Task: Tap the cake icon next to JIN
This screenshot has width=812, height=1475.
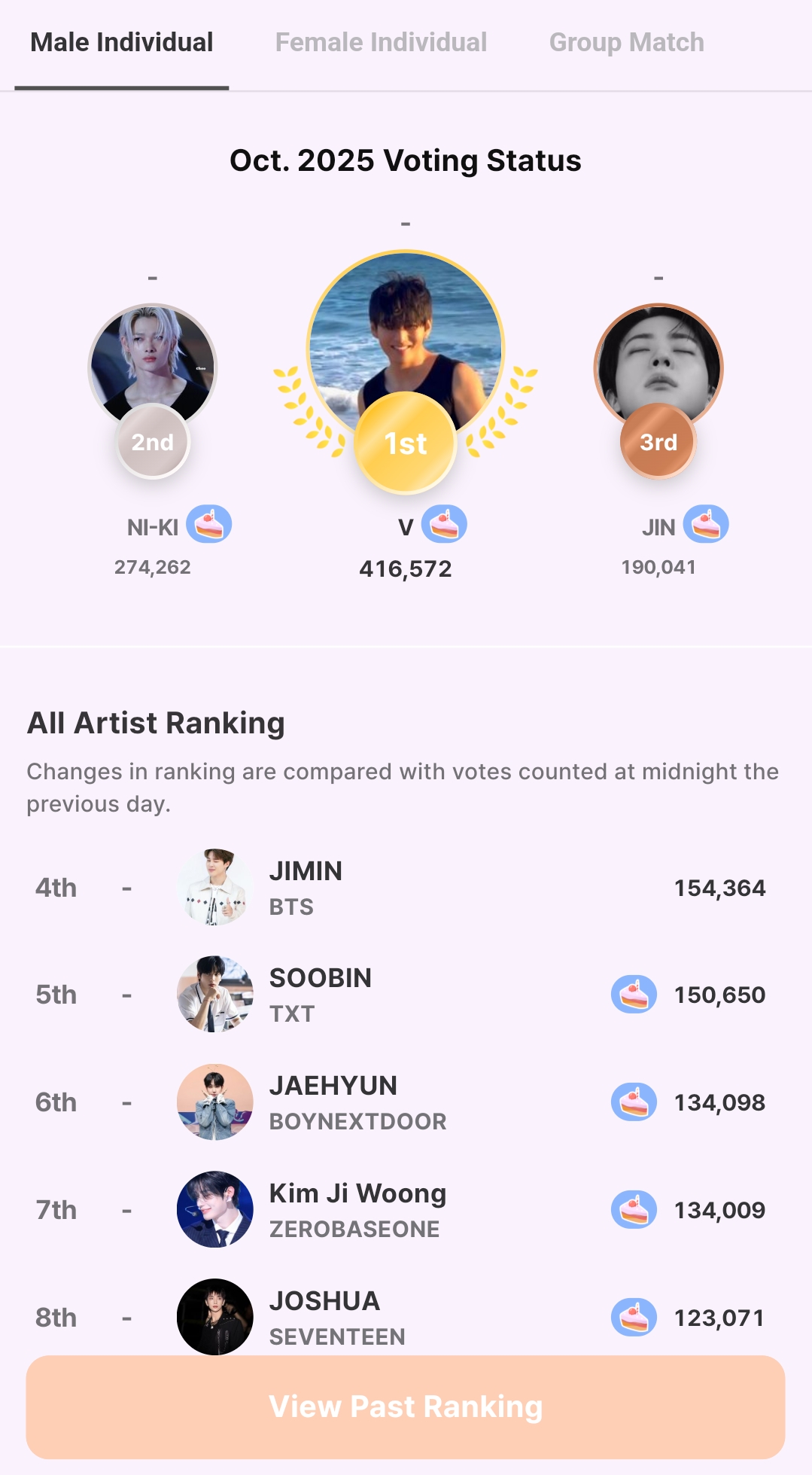Action: coord(706,525)
